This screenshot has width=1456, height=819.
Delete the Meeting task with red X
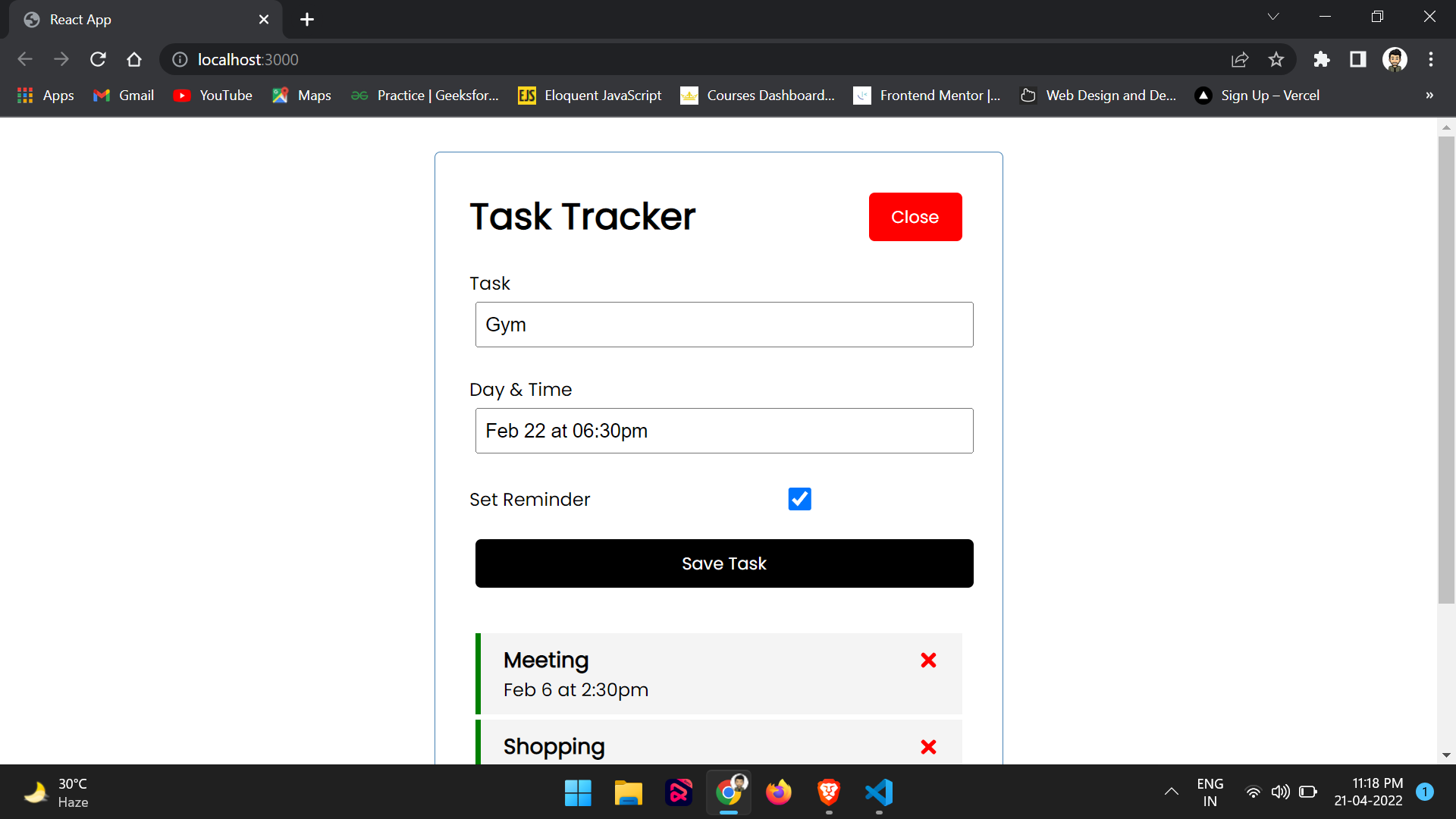coord(928,661)
